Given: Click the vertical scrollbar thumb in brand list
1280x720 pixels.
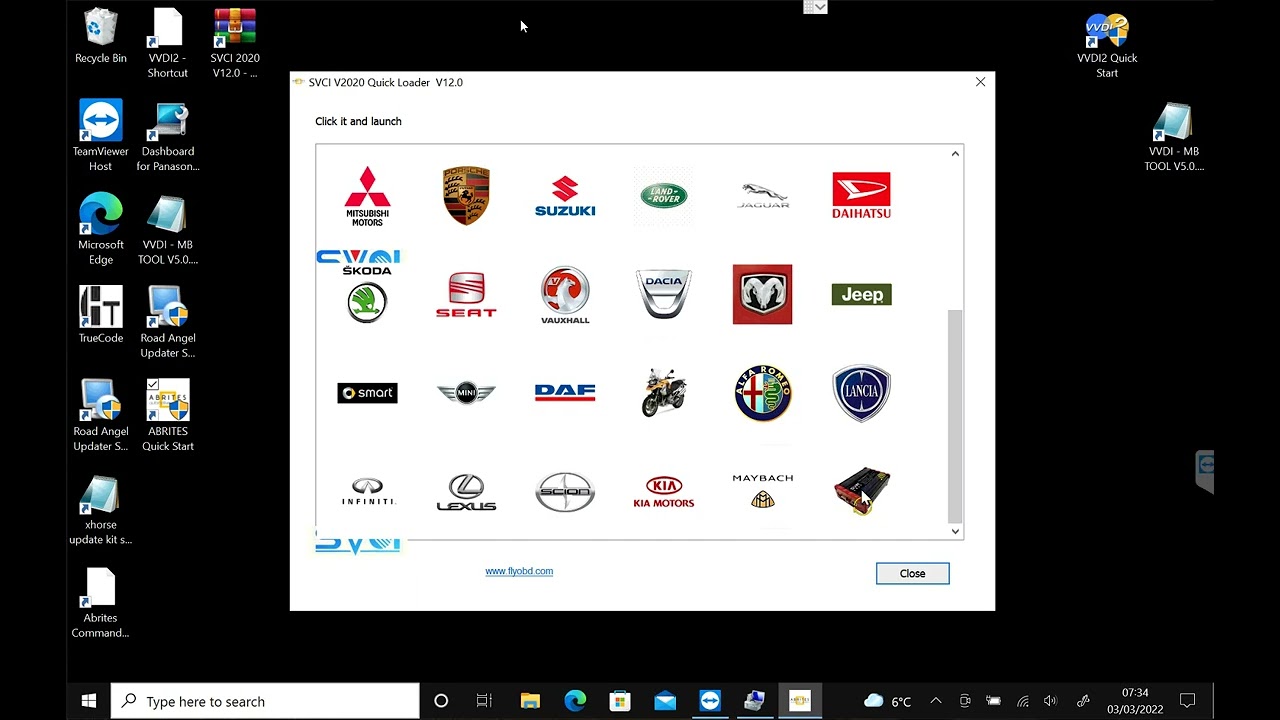Looking at the screenshot, I should point(955,415).
